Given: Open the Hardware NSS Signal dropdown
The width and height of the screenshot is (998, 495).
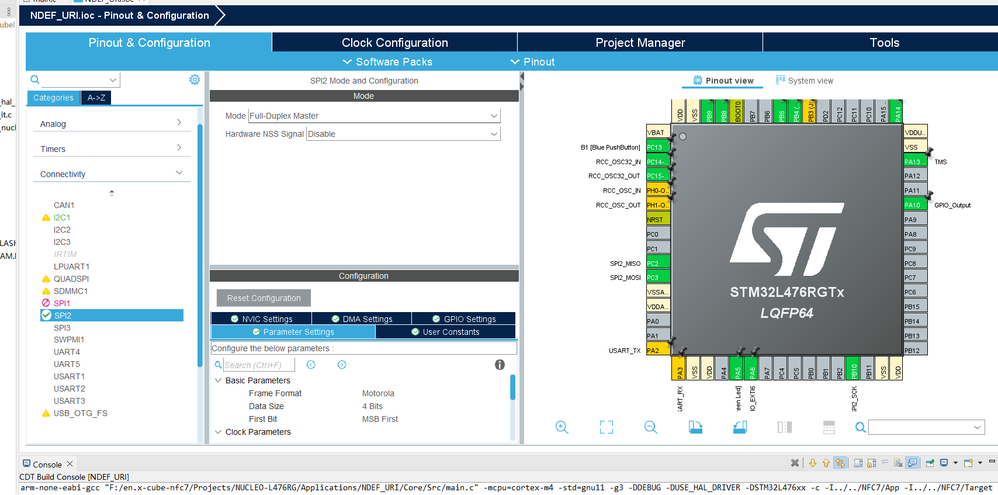Looking at the screenshot, I should [404, 134].
